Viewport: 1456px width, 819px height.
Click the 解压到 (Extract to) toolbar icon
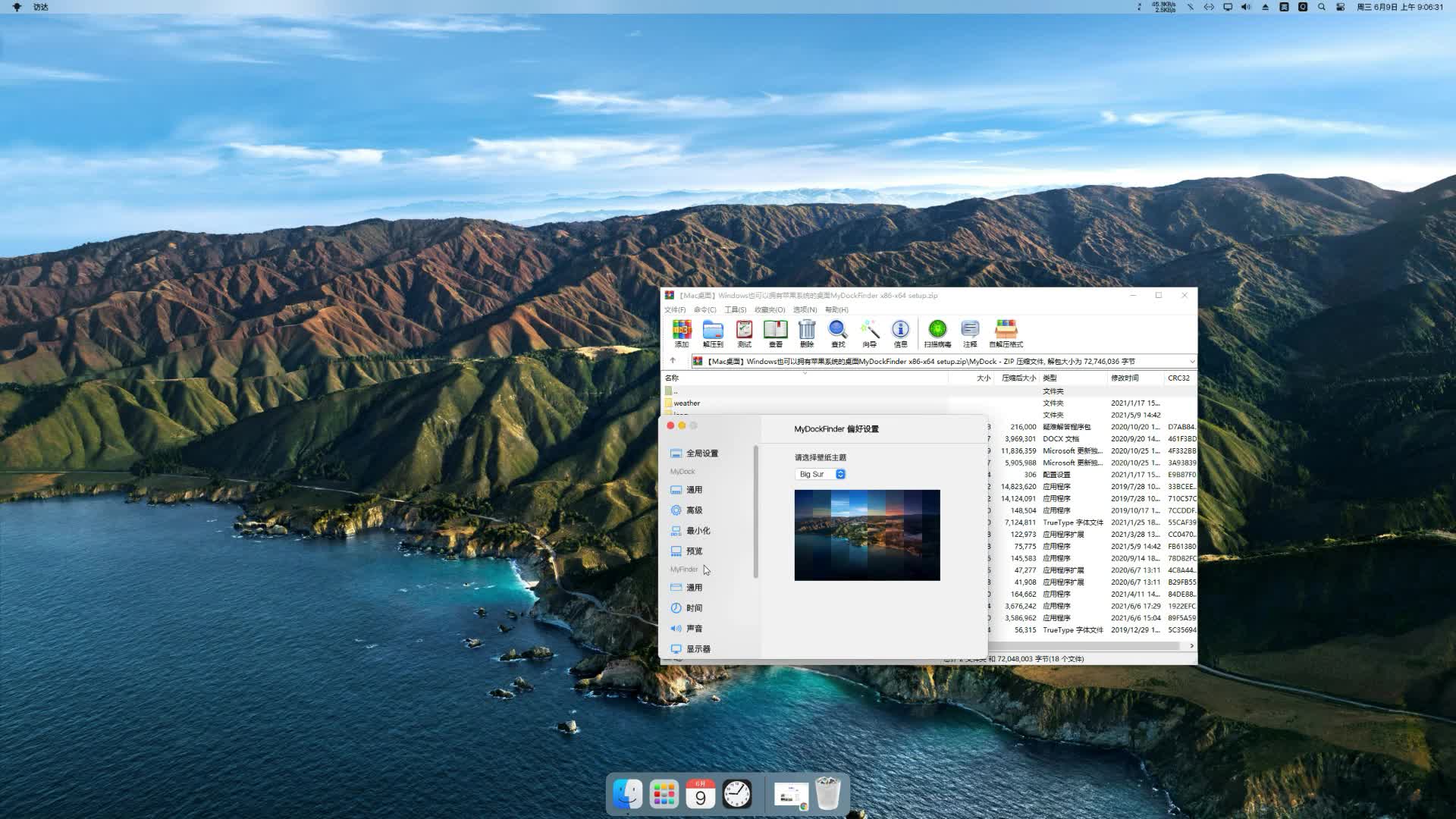[x=713, y=333]
